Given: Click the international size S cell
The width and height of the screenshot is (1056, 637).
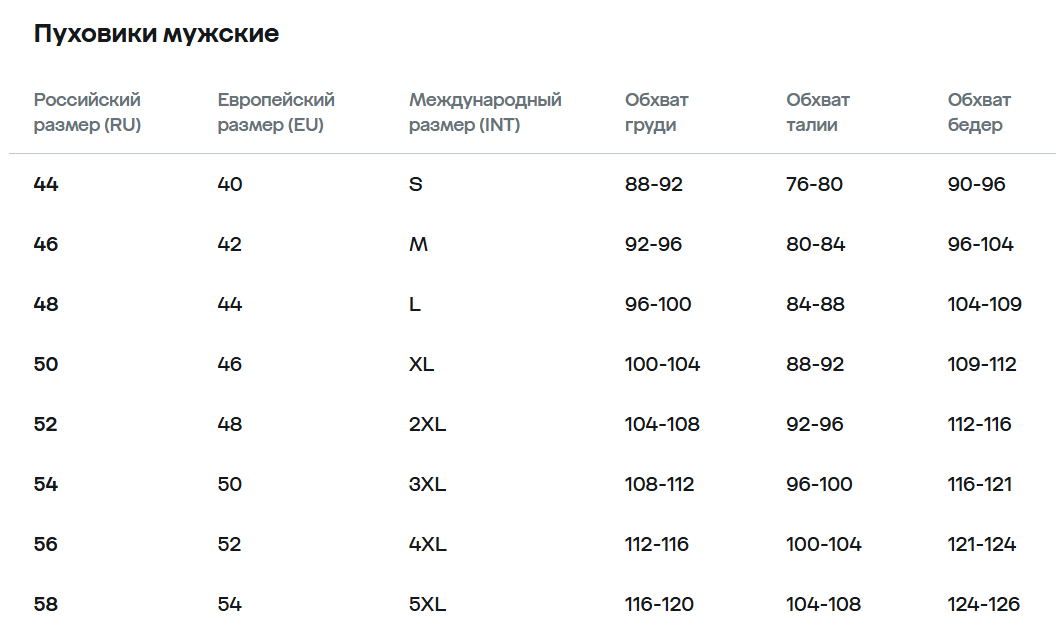Looking at the screenshot, I should tap(416, 184).
